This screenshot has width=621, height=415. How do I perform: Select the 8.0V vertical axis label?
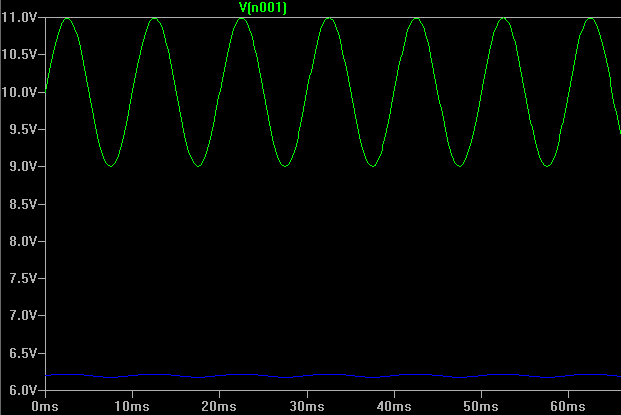pyautogui.click(x=22, y=241)
